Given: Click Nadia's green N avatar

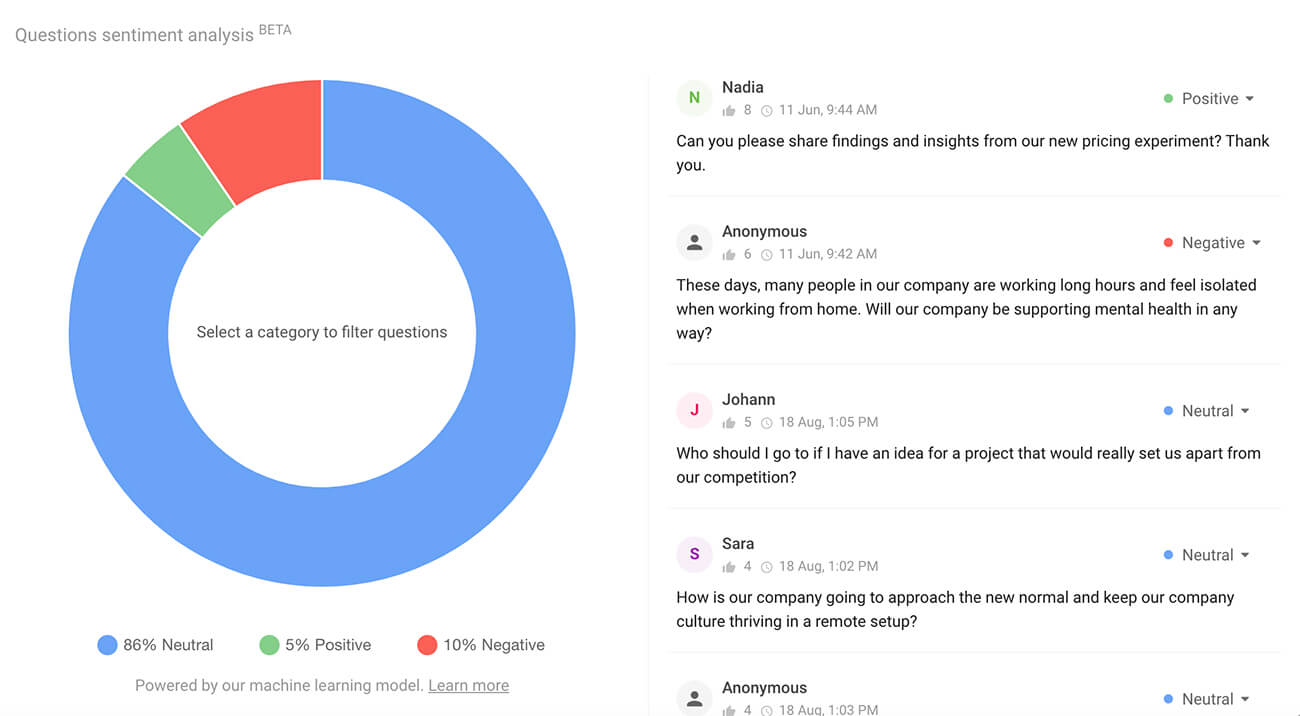Looking at the screenshot, I should point(694,98).
